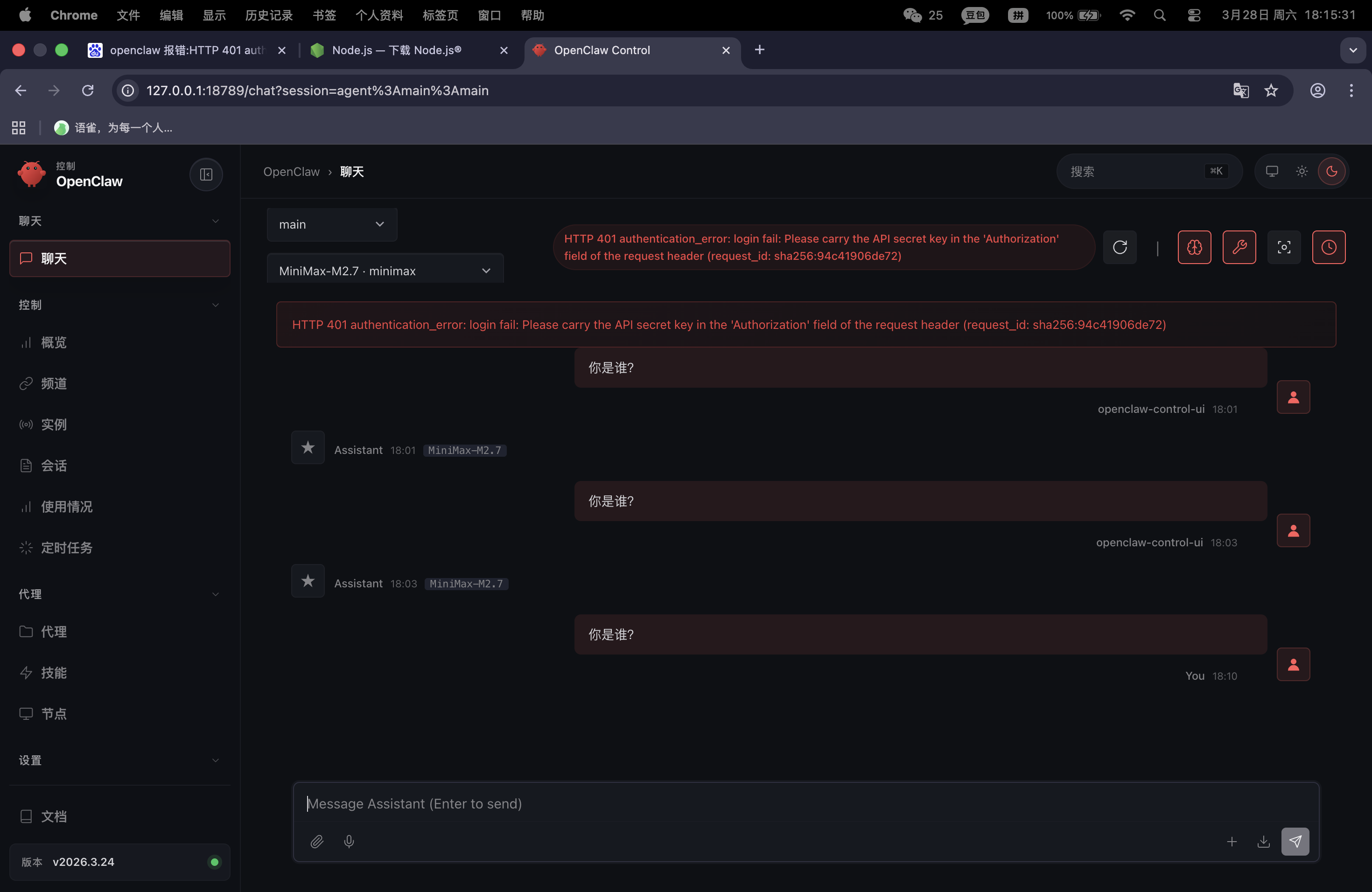Focus the 搜索 search field
This screenshot has width=1372, height=892.
pos(1149,171)
